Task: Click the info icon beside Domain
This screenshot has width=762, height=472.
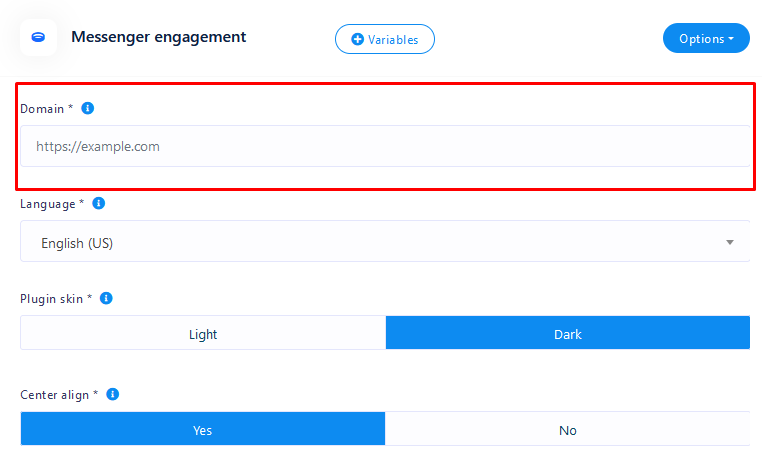Action: [x=87, y=108]
